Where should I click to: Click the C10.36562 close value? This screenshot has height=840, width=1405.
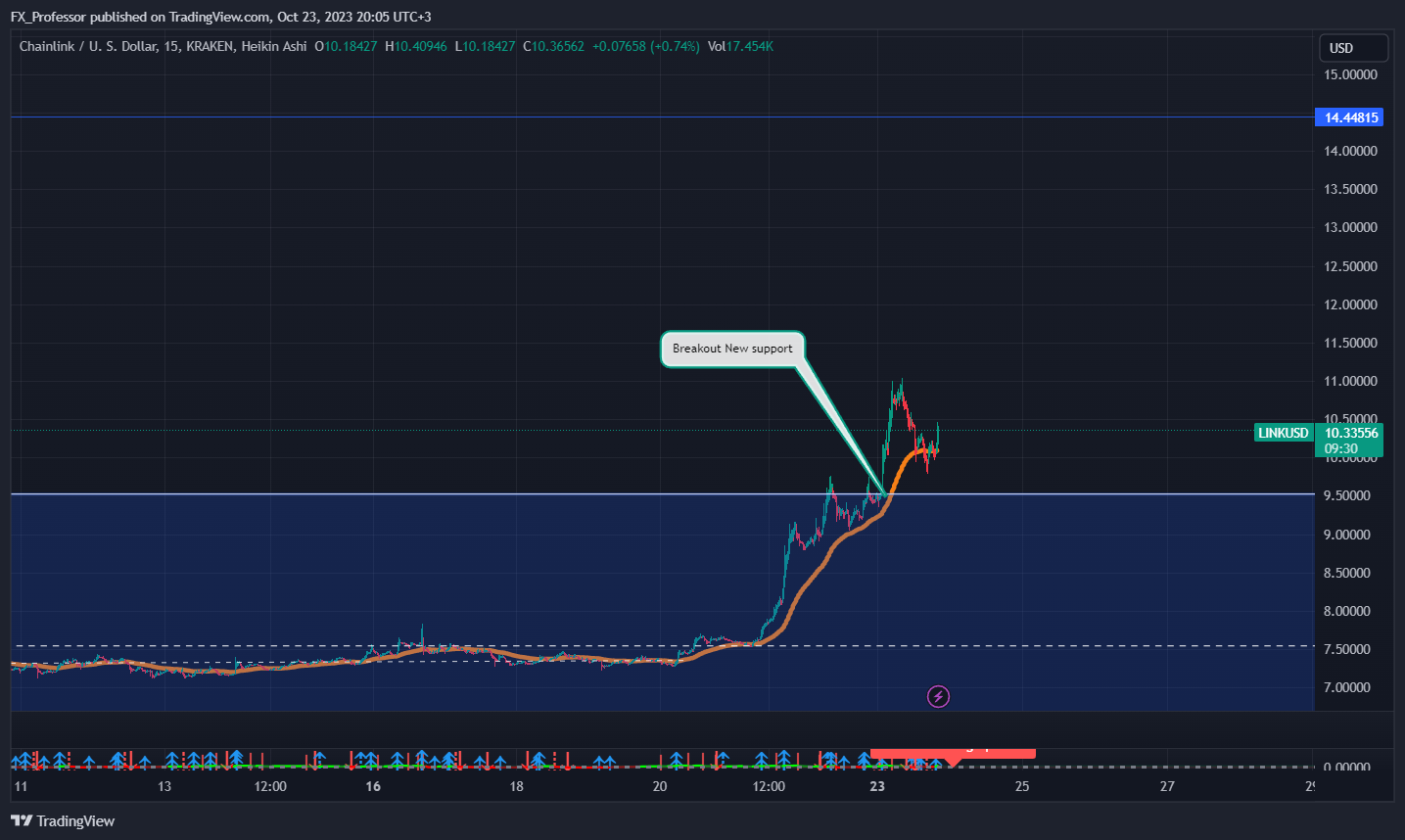pyautogui.click(x=553, y=46)
